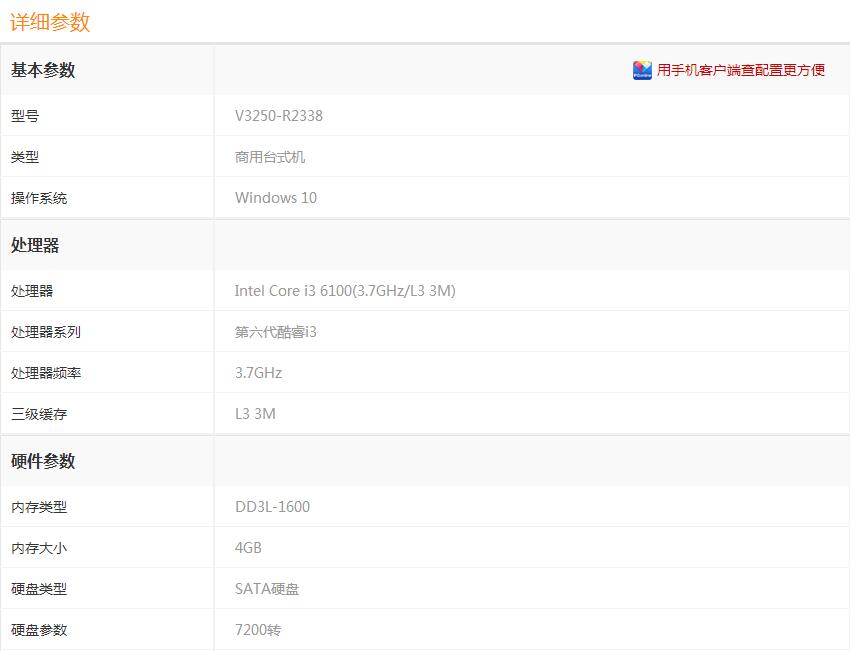Select the value 商用台式机

(x=270, y=157)
